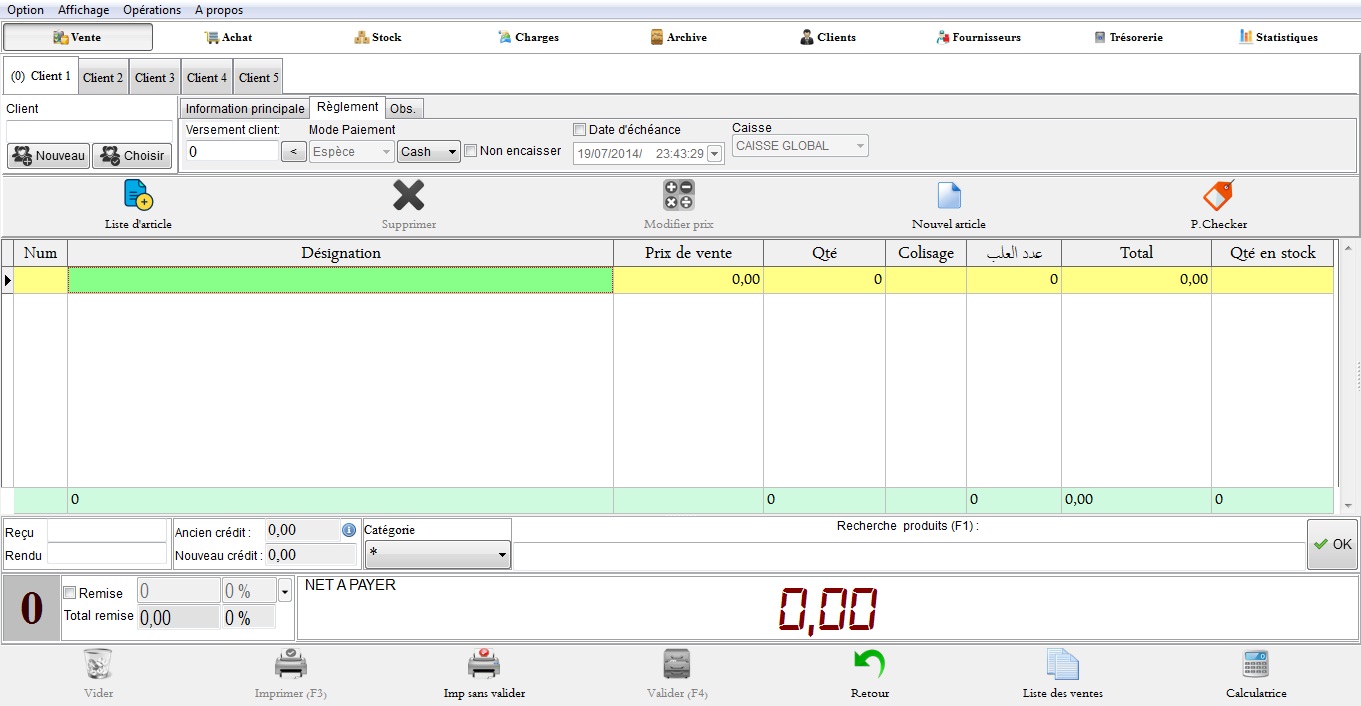Screen dimensions: 1361x706
Task: Open Liste des ventes icon
Action: 1062,664
